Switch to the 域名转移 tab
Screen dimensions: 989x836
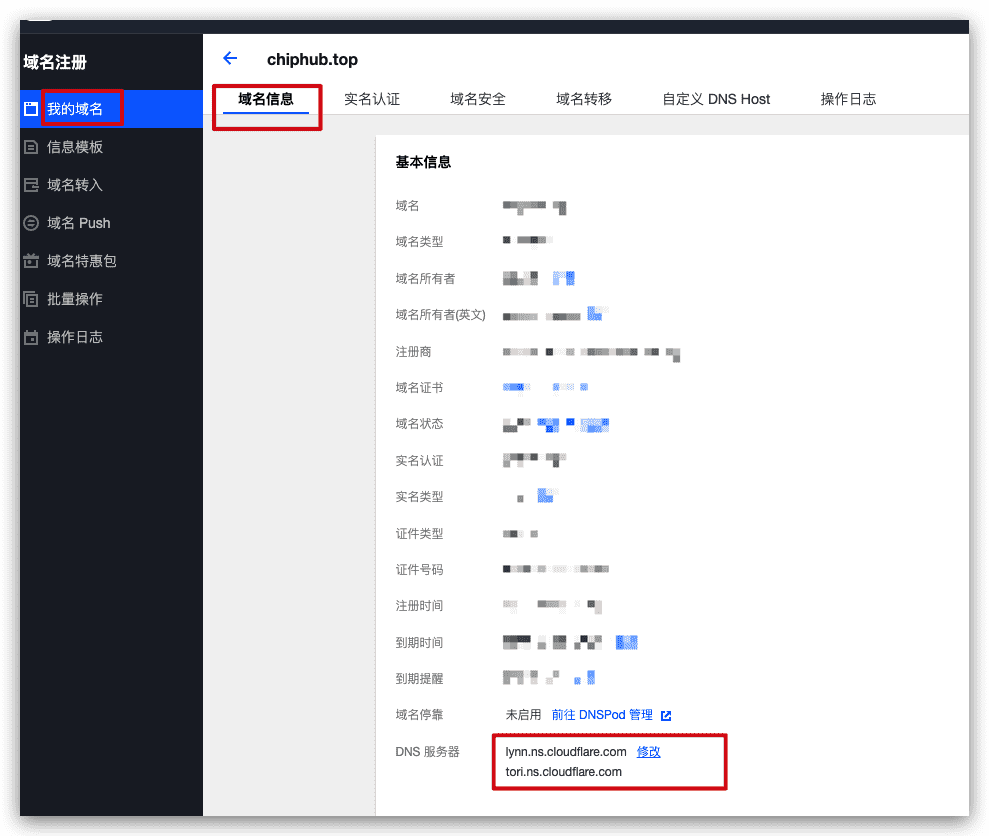click(584, 99)
